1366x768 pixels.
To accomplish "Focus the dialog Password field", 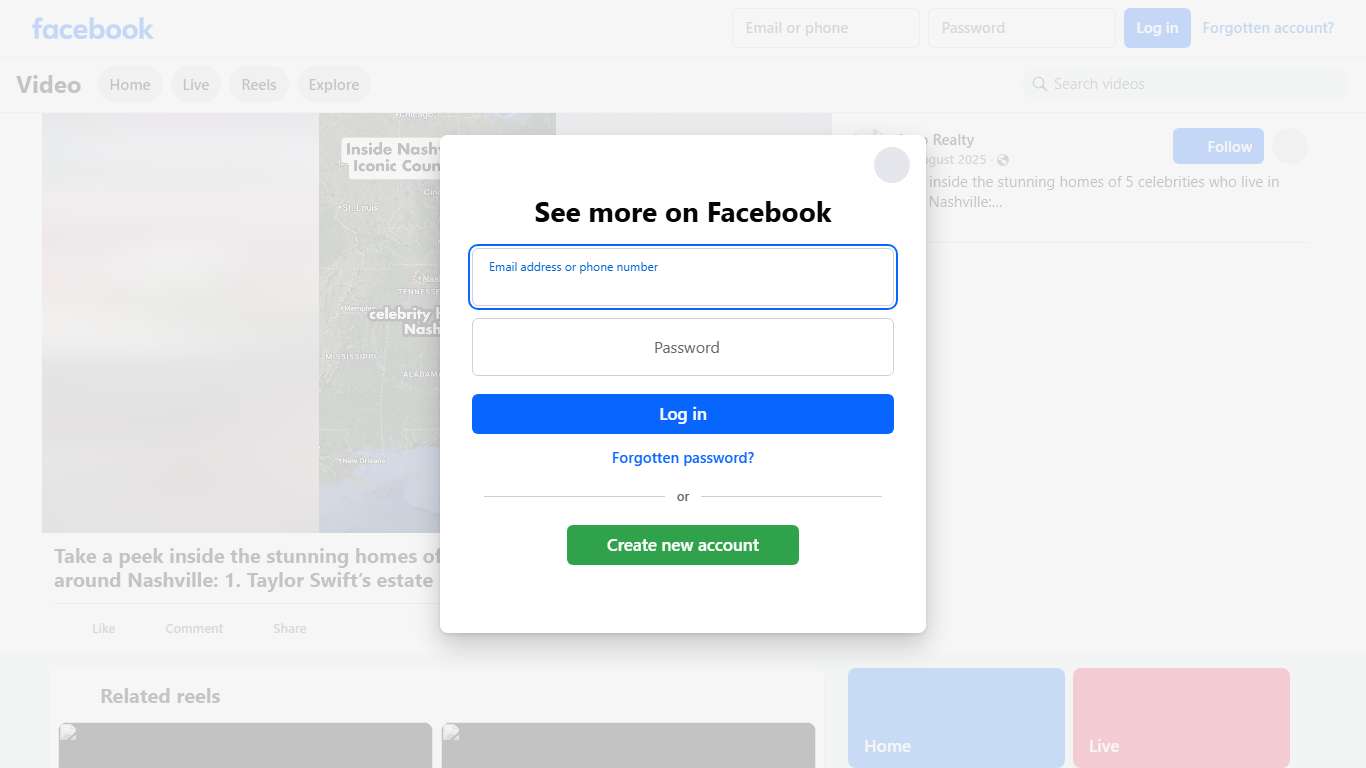I will [x=683, y=347].
